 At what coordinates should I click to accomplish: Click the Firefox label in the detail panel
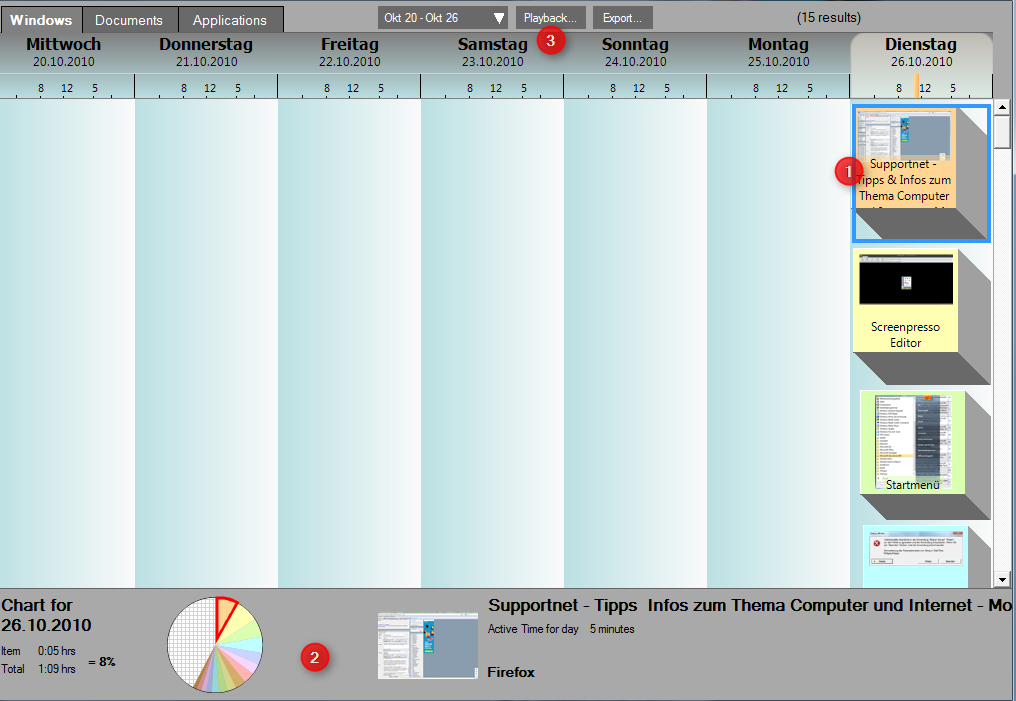tap(511, 672)
